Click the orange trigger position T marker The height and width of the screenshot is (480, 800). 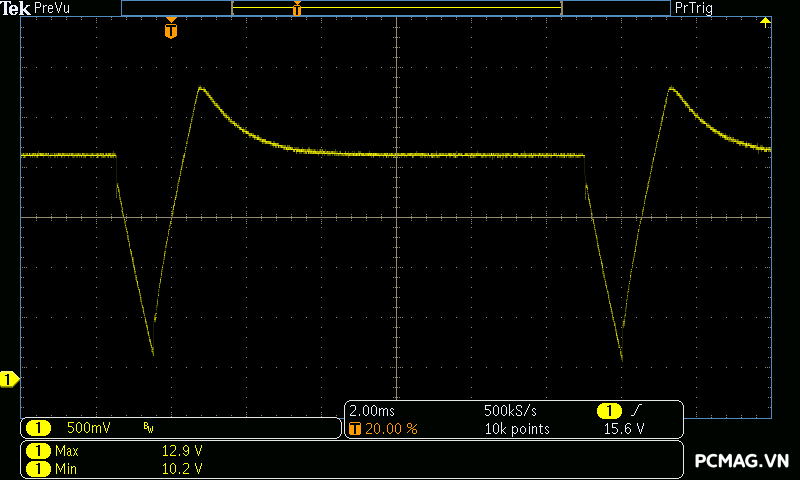171,31
